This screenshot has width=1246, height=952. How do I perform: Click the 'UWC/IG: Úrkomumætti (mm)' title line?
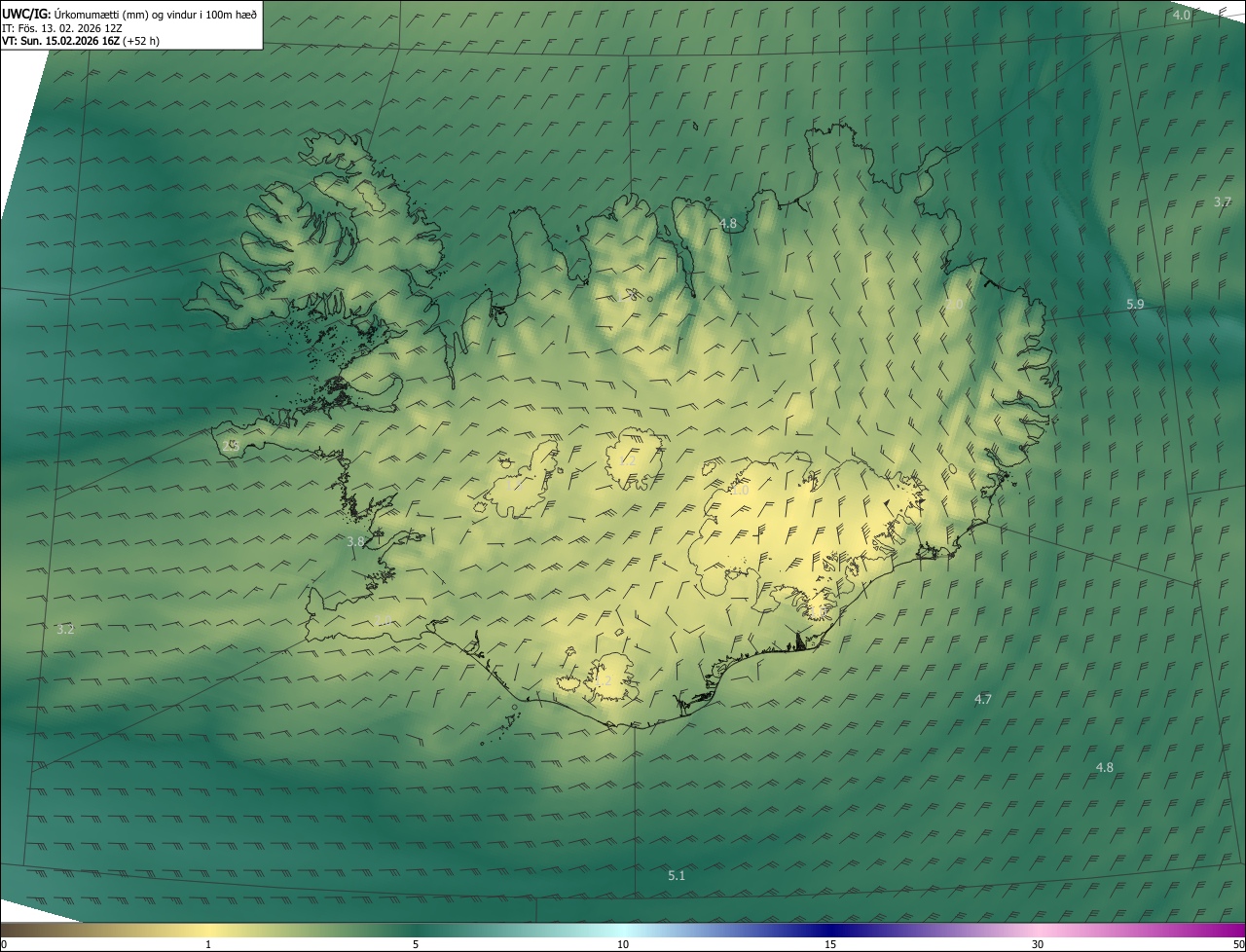pos(129,14)
